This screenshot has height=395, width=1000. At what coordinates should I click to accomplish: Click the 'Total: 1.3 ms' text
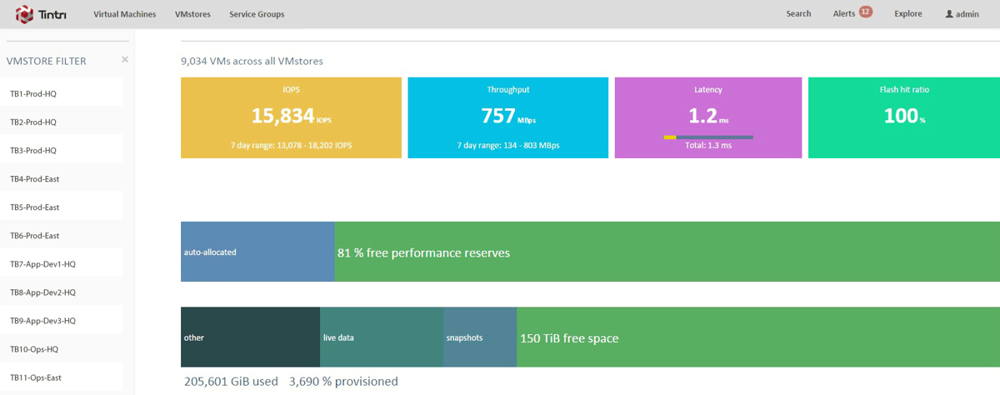(x=708, y=145)
